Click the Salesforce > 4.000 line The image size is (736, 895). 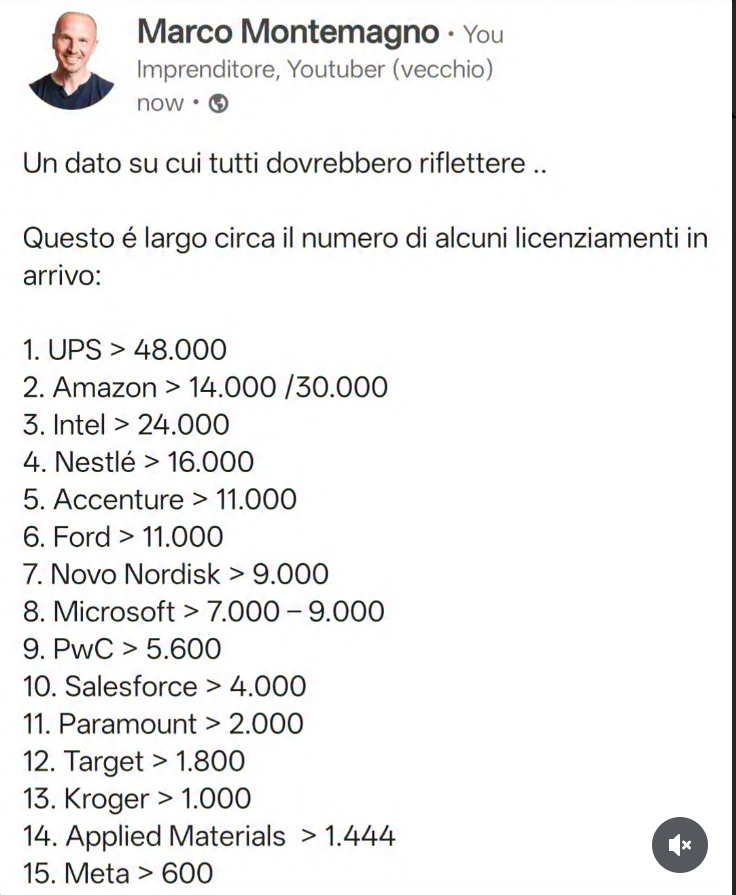coord(164,686)
